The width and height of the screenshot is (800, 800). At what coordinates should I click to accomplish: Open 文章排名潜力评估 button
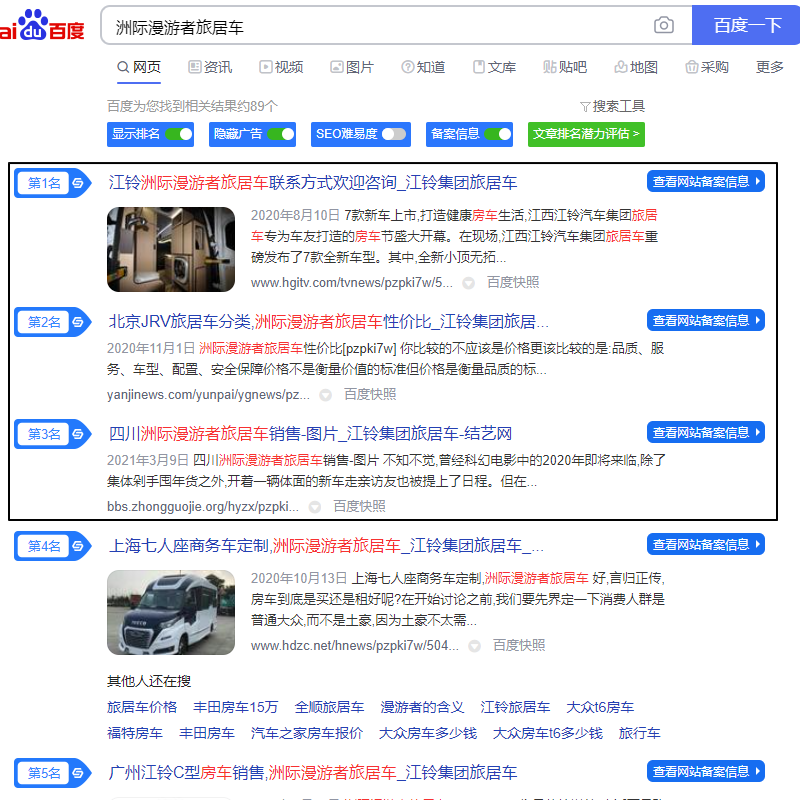586,134
